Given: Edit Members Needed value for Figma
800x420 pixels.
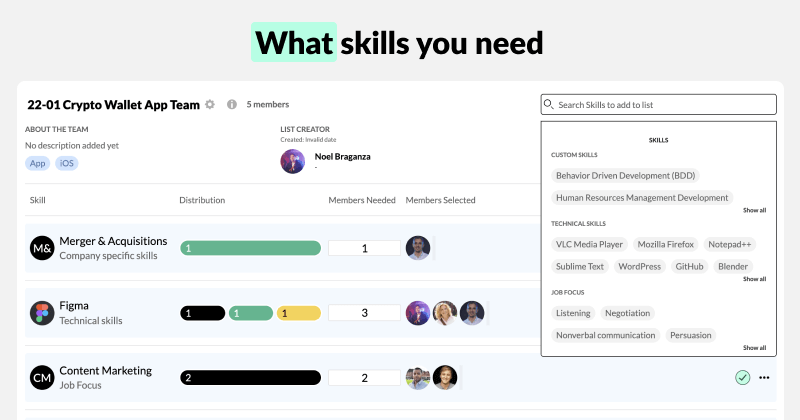Looking at the screenshot, I should coord(364,313).
